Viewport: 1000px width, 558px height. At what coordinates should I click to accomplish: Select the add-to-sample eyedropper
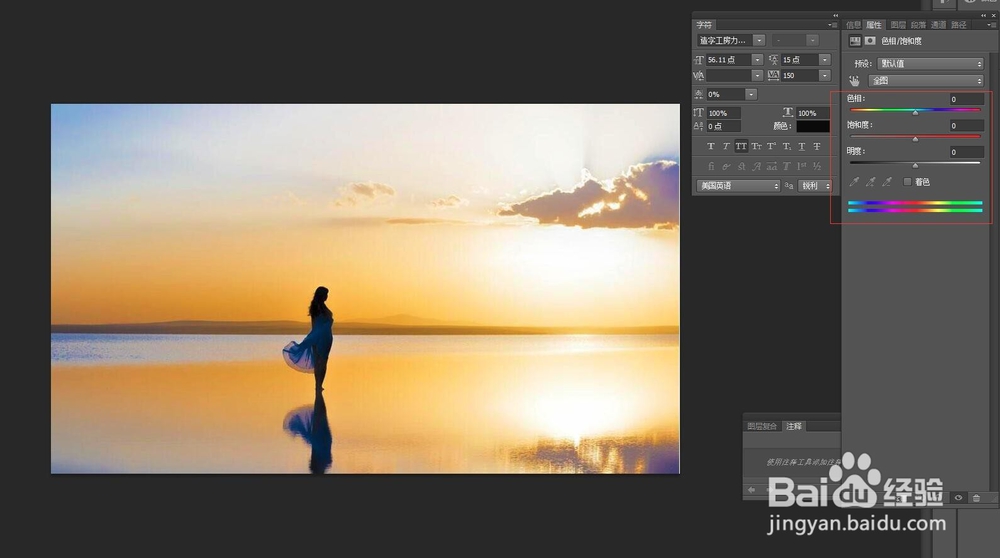[871, 182]
